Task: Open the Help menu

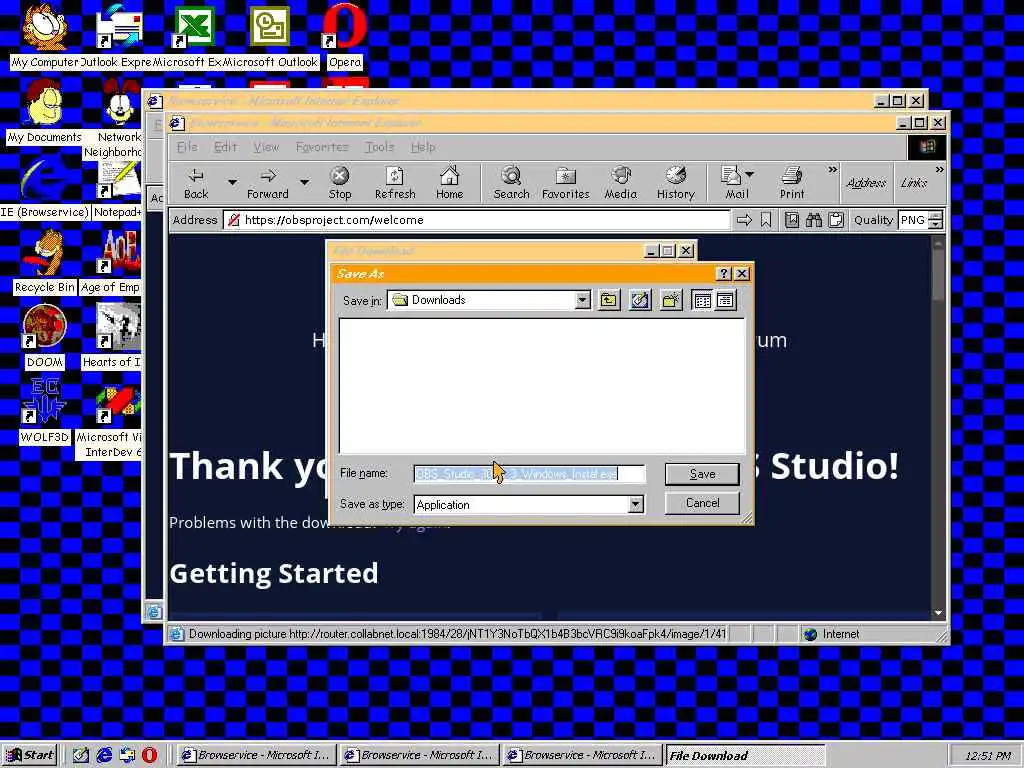Action: pyautogui.click(x=423, y=147)
